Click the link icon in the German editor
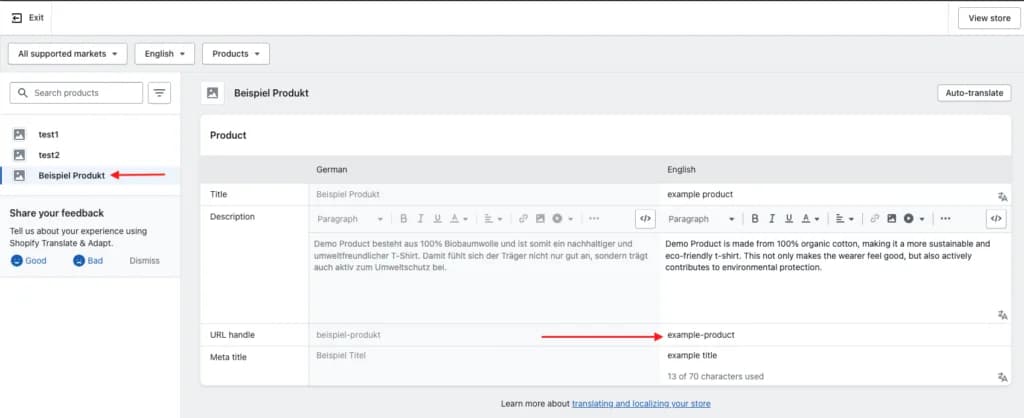The image size is (1024, 418). click(523, 219)
